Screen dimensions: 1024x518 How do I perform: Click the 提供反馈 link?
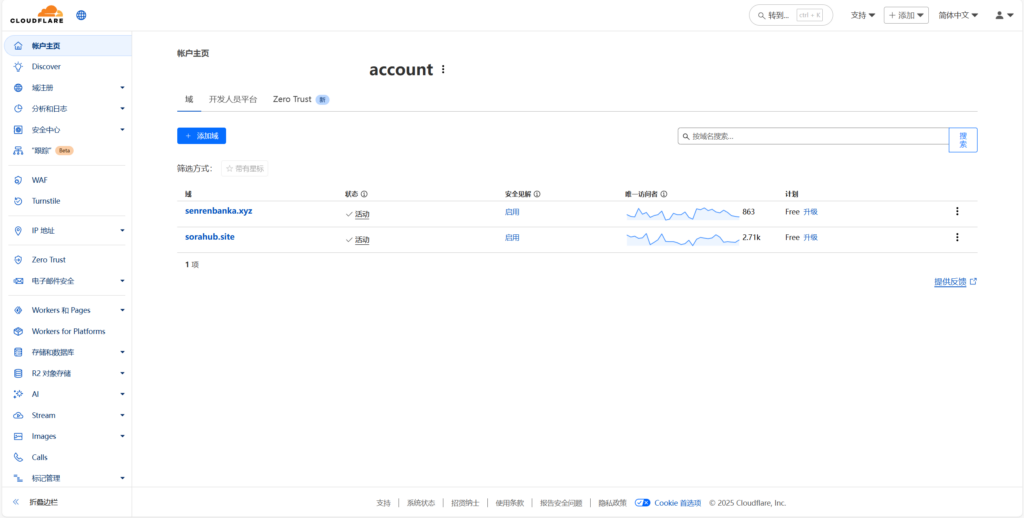pyautogui.click(x=955, y=282)
